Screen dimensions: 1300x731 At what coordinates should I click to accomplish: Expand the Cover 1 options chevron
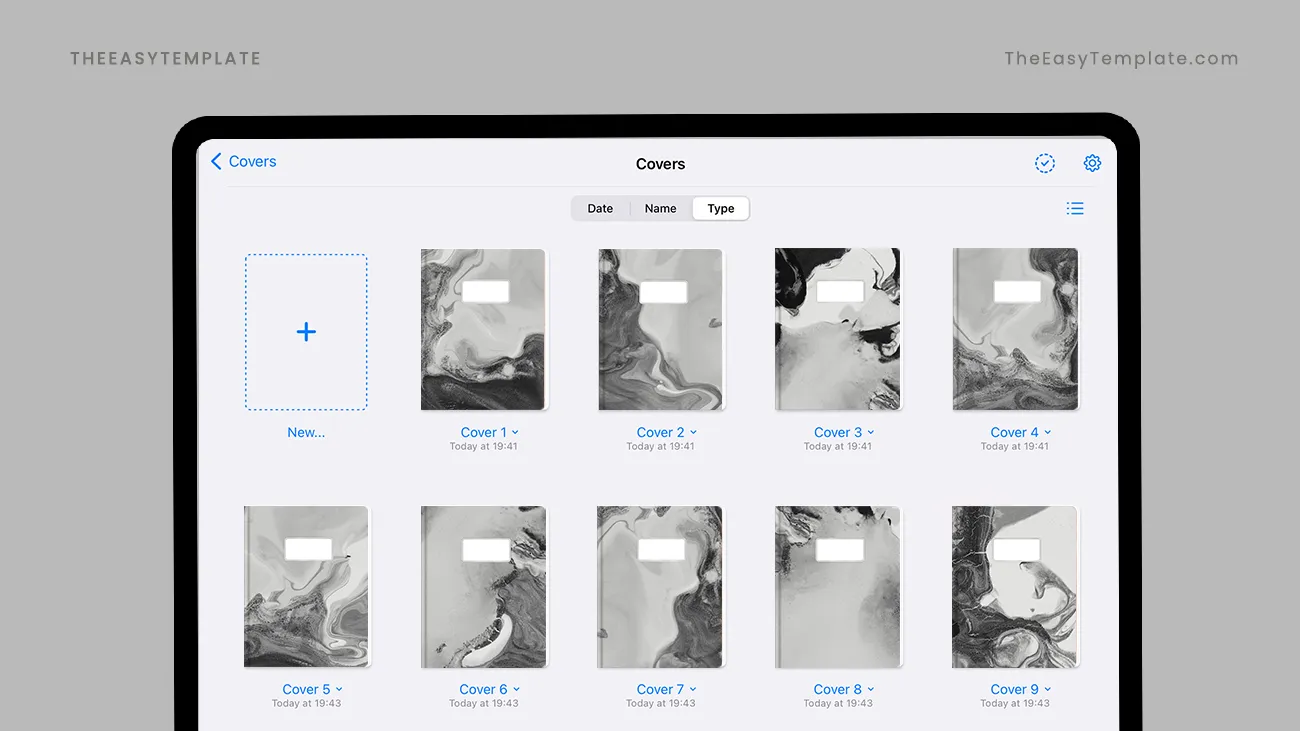coord(516,433)
